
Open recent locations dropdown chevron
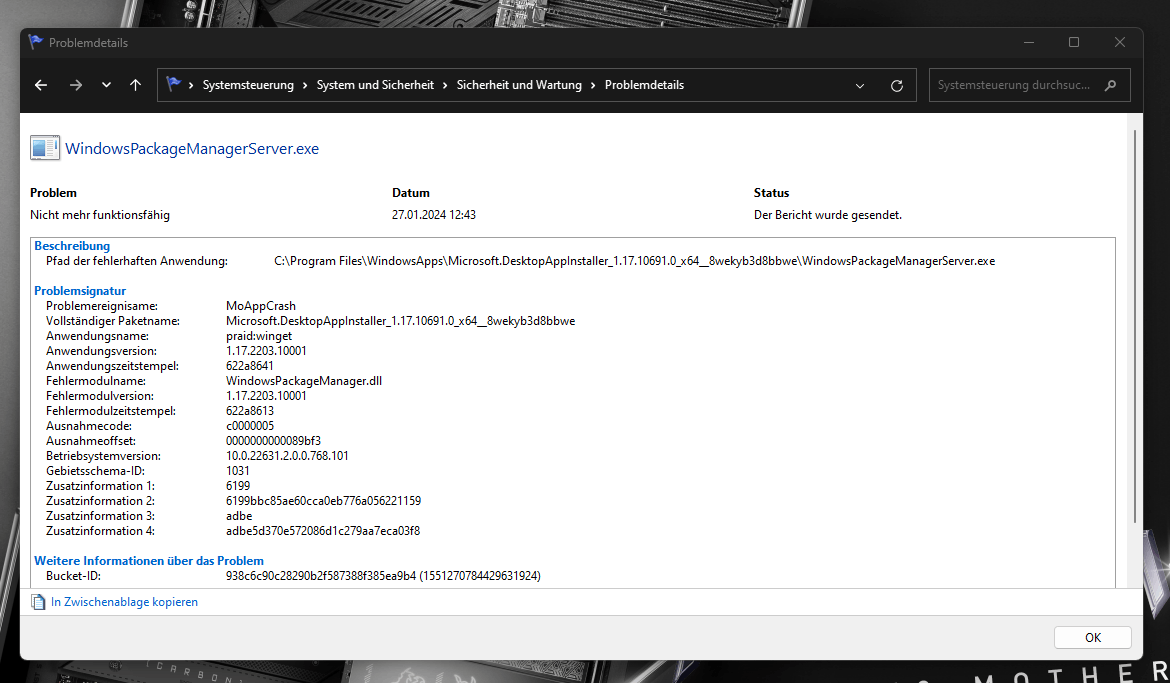[106, 85]
